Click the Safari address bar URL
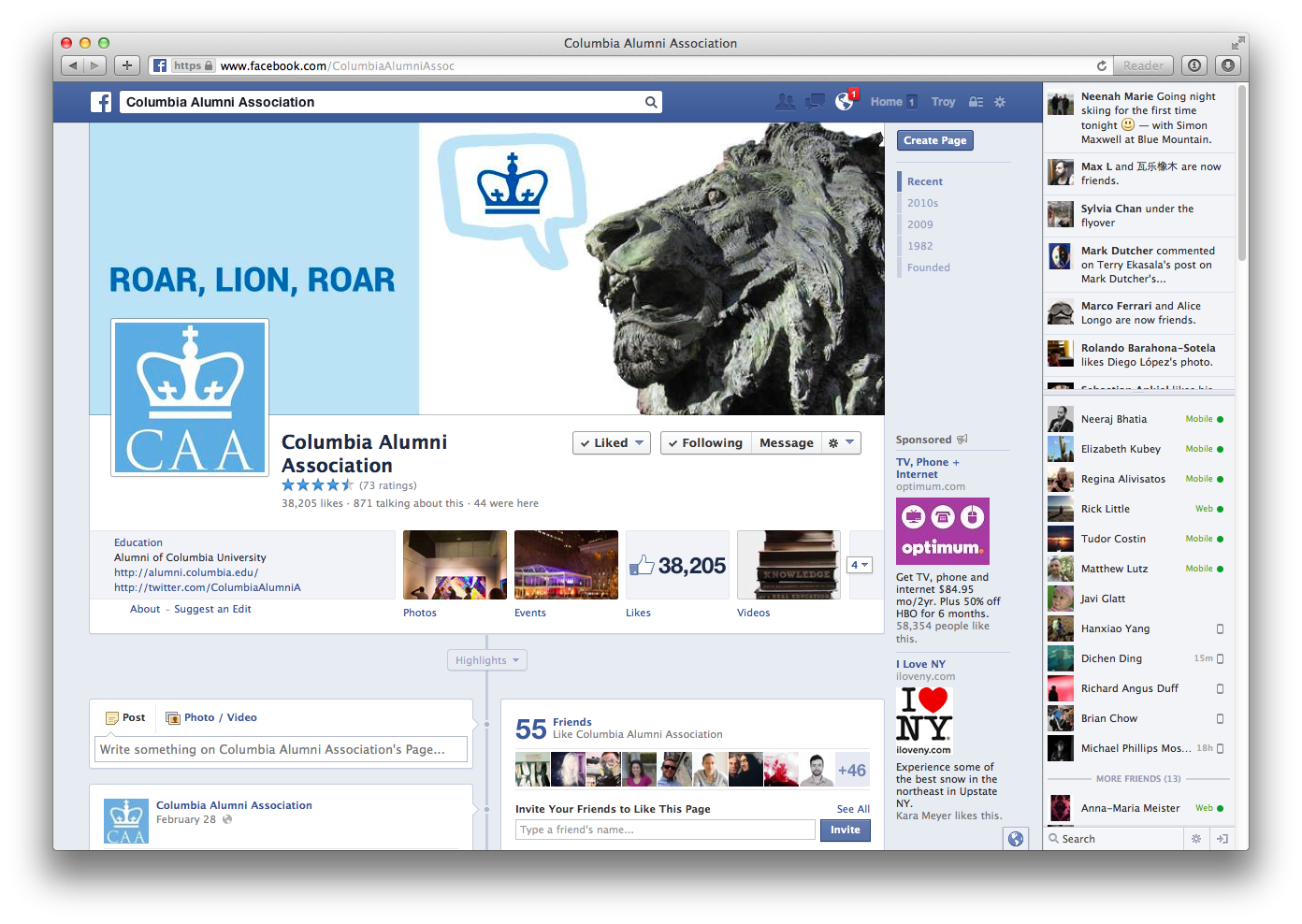Screen dimensions: 1302x924 pyautogui.click(x=338, y=65)
